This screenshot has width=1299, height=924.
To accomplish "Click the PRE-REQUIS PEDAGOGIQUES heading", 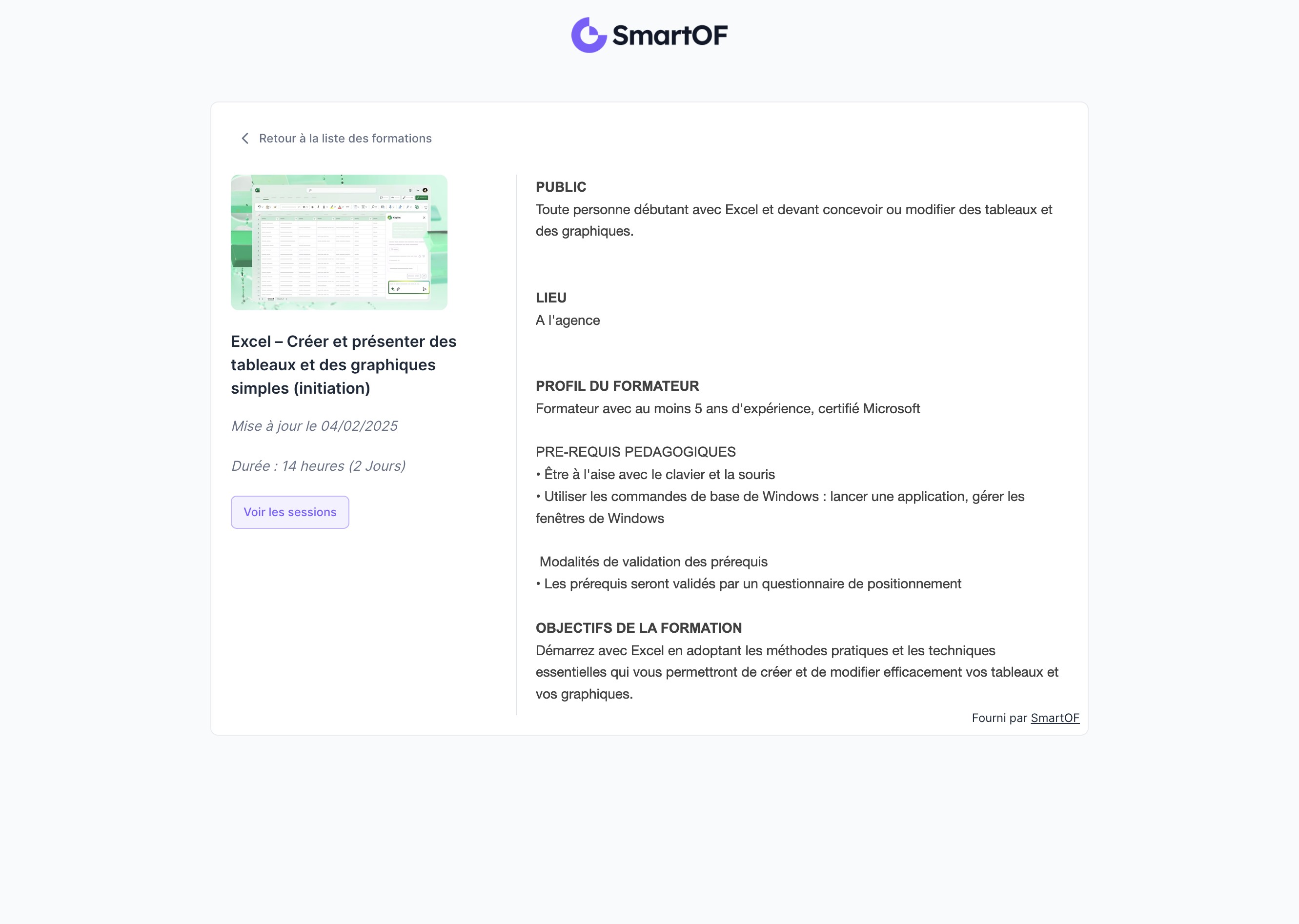I will point(635,452).
